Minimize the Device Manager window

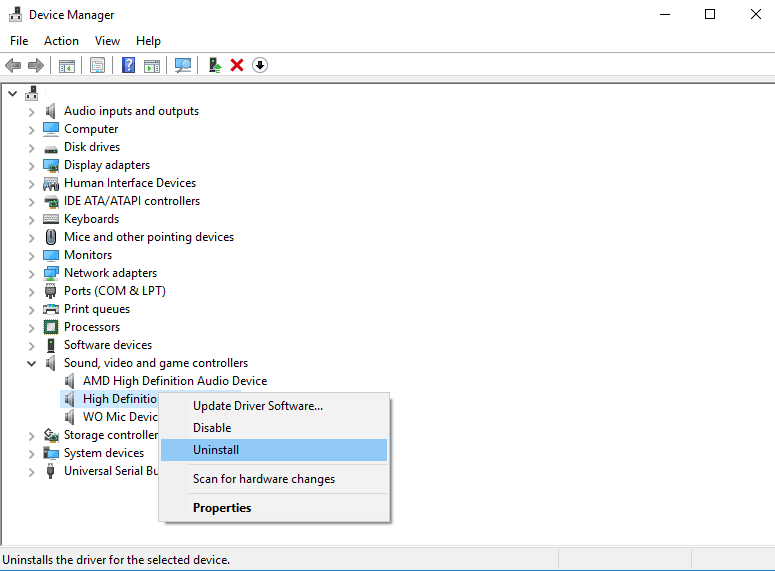coord(665,14)
